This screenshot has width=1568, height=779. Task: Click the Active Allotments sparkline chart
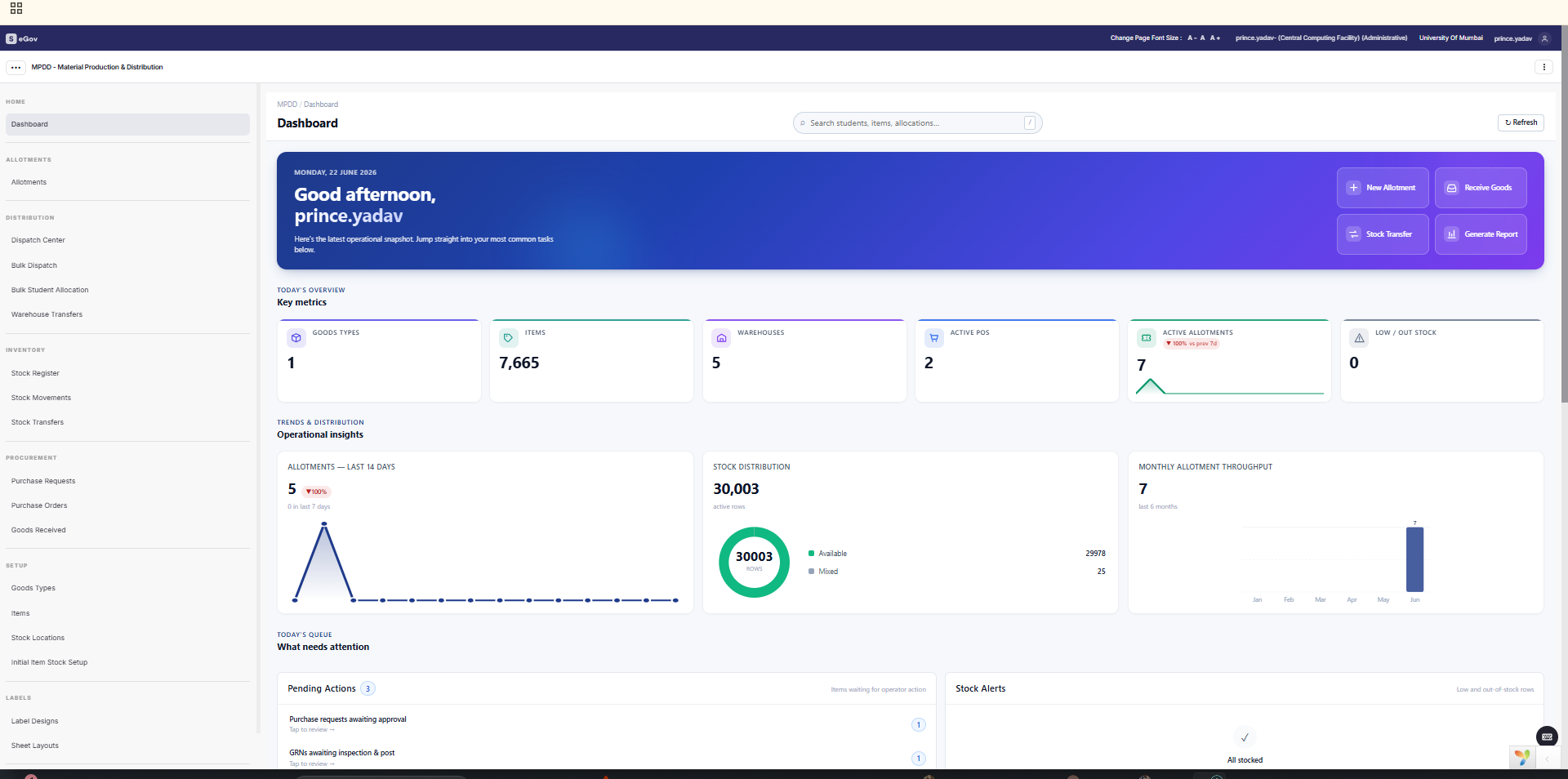(x=1229, y=386)
